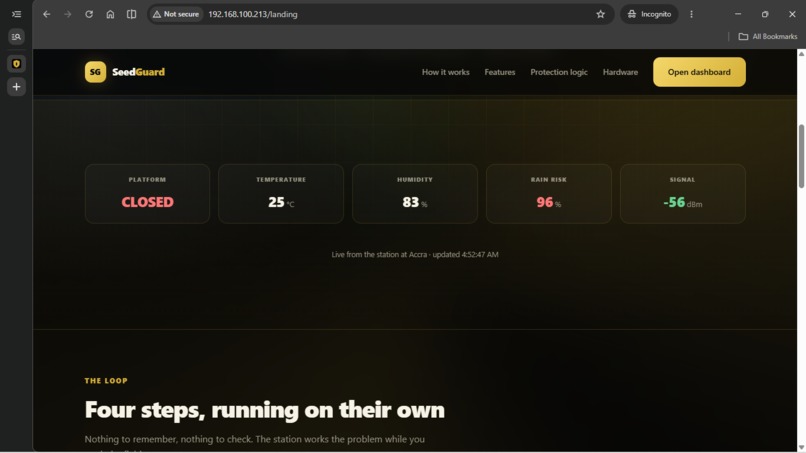Click the Four steps, running on their own heading
Screen dimensions: 806x453
coord(265,410)
